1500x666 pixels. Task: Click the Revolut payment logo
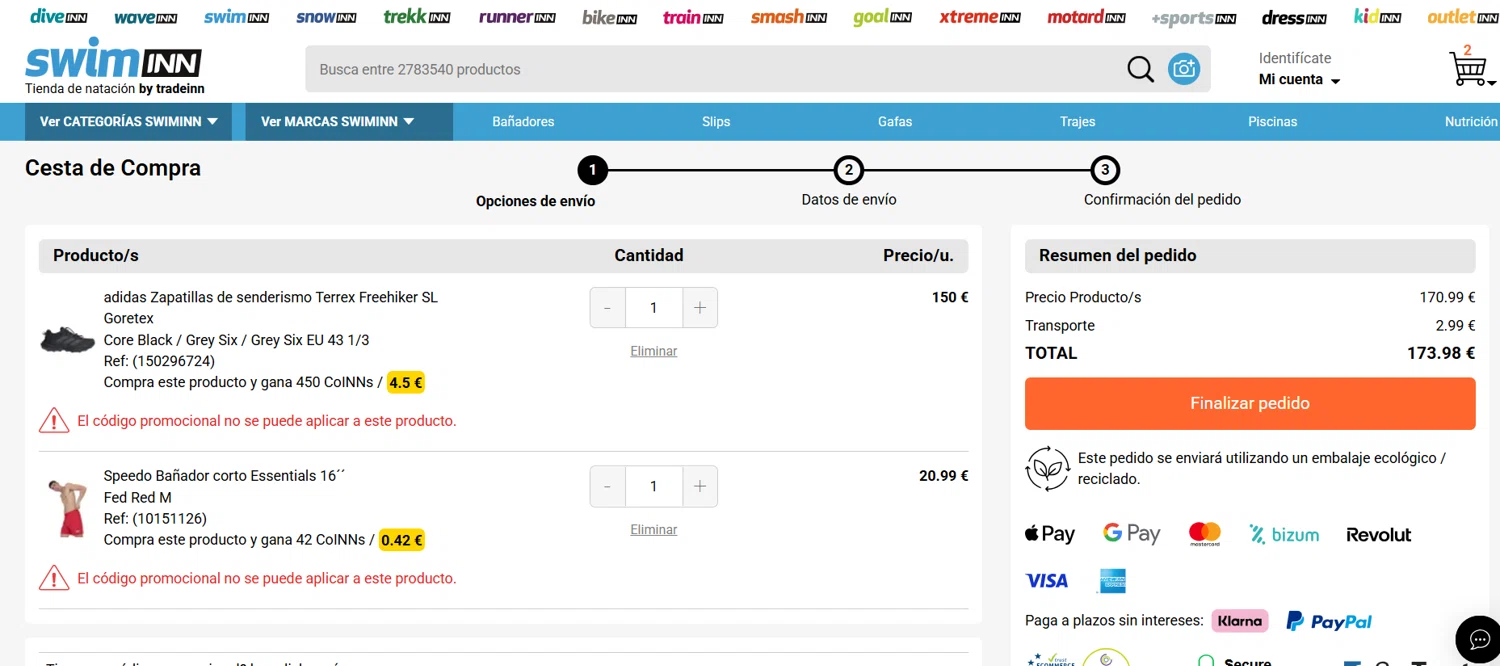(1378, 535)
